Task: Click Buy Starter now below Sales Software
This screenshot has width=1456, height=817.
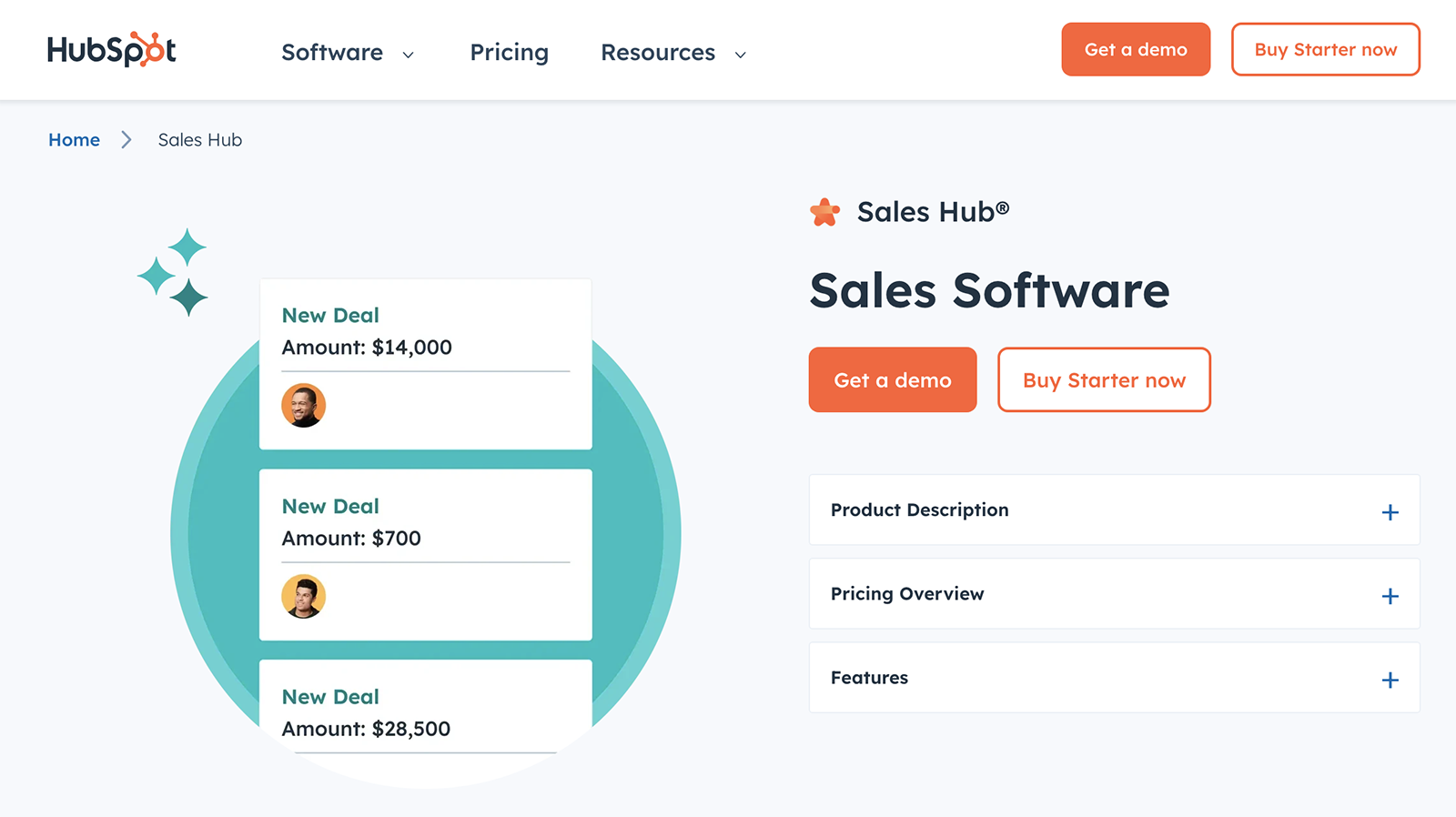Action: pyautogui.click(x=1104, y=379)
